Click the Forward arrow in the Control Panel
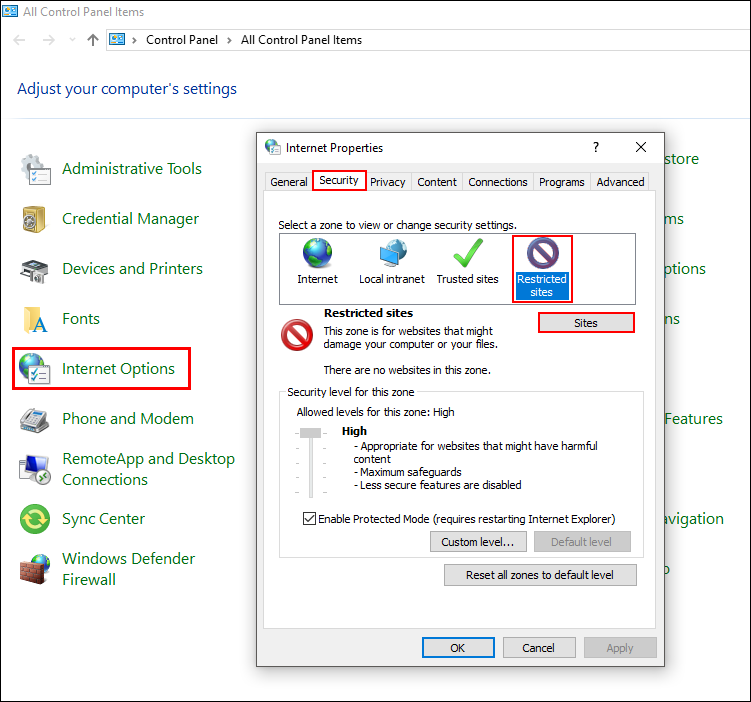 (x=48, y=40)
